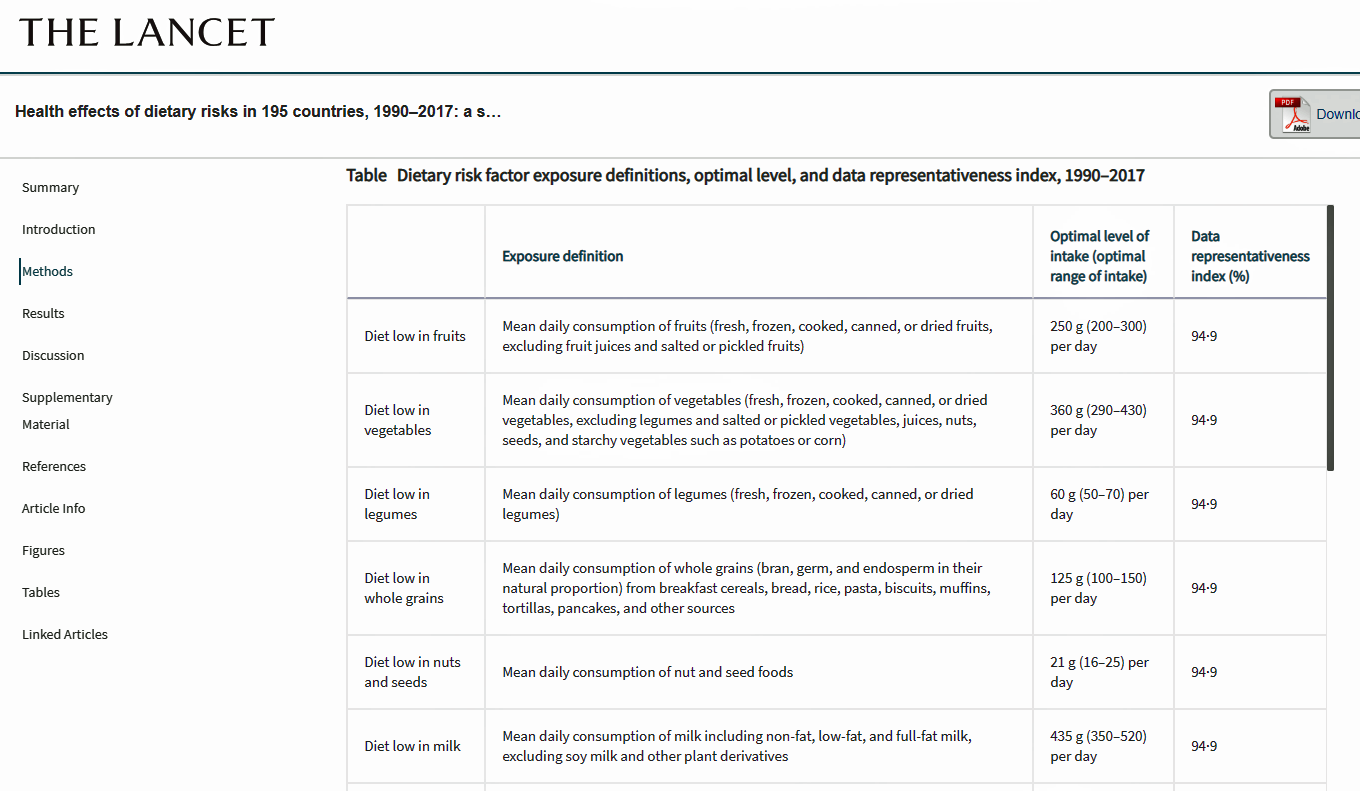This screenshot has height=791, width=1360.
Task: Jump to References in sidebar
Action: click(54, 467)
